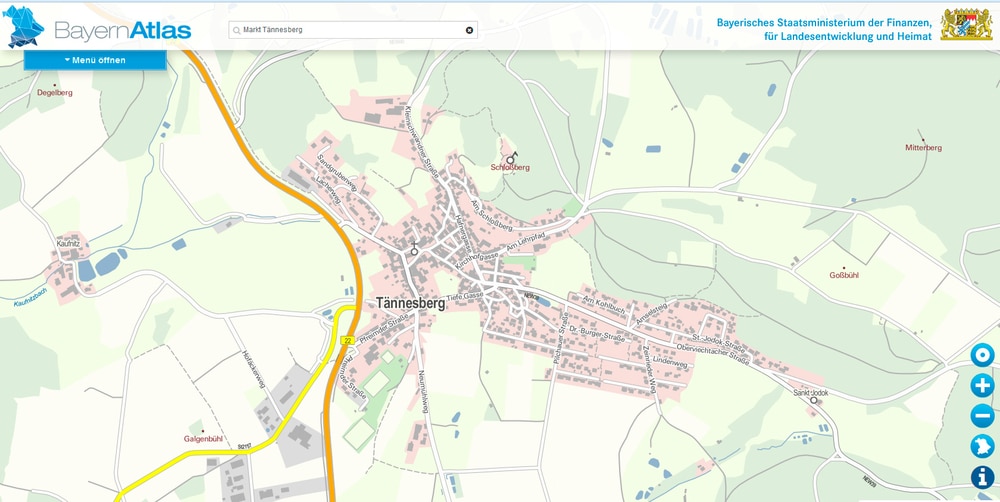Click the church symbol in Tännesberg center

pos(414,250)
